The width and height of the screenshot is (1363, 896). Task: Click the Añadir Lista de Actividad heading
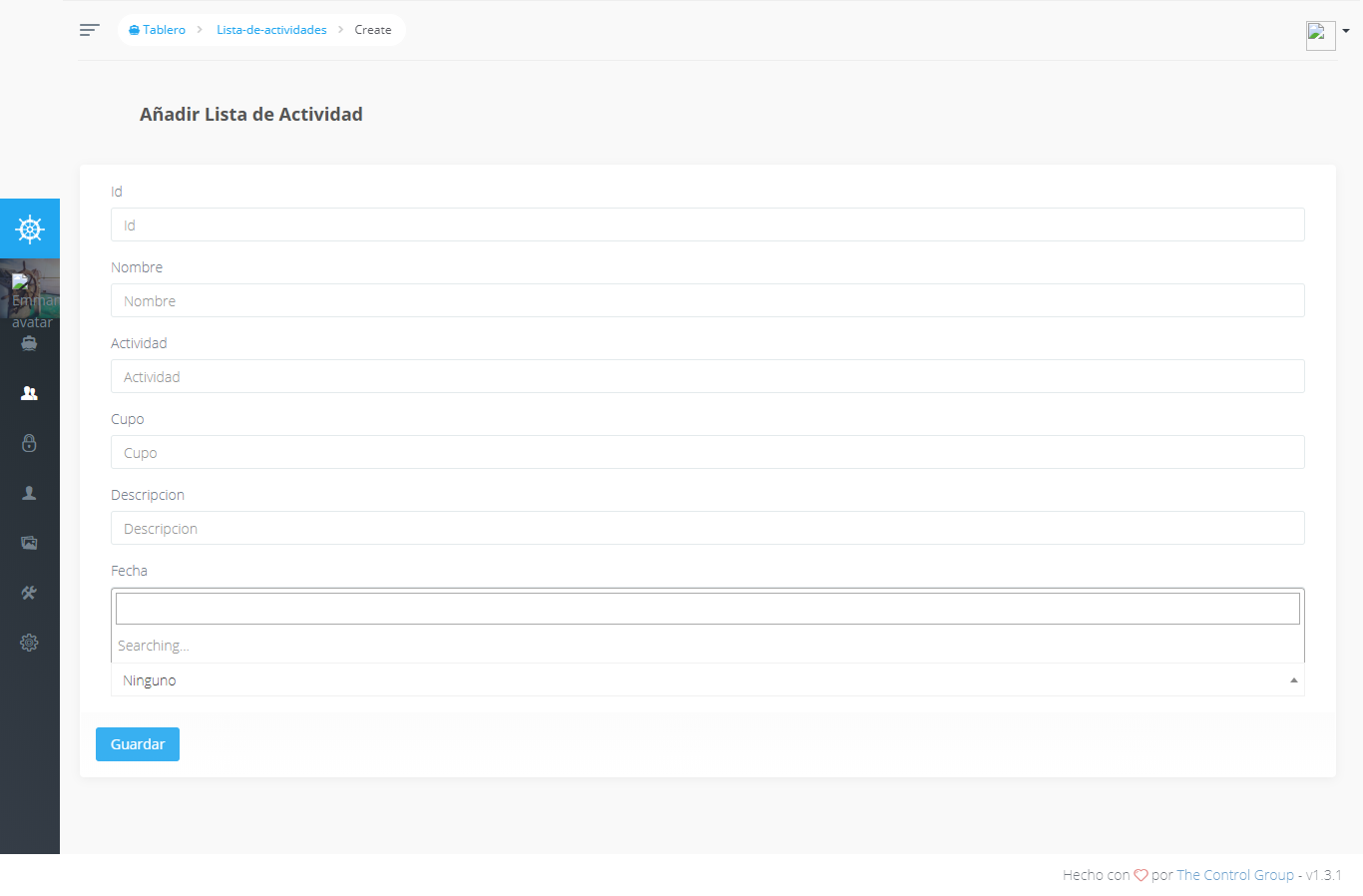pos(251,115)
